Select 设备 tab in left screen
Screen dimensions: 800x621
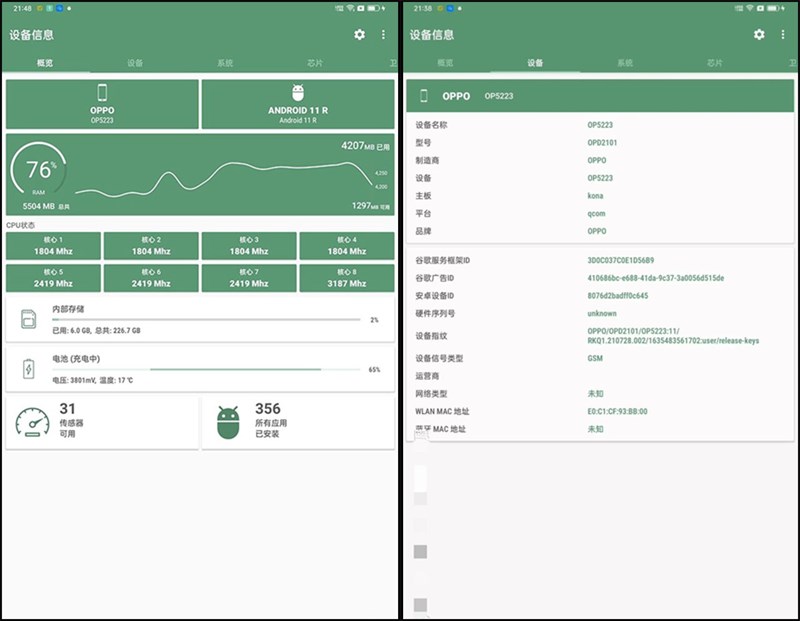[135, 63]
